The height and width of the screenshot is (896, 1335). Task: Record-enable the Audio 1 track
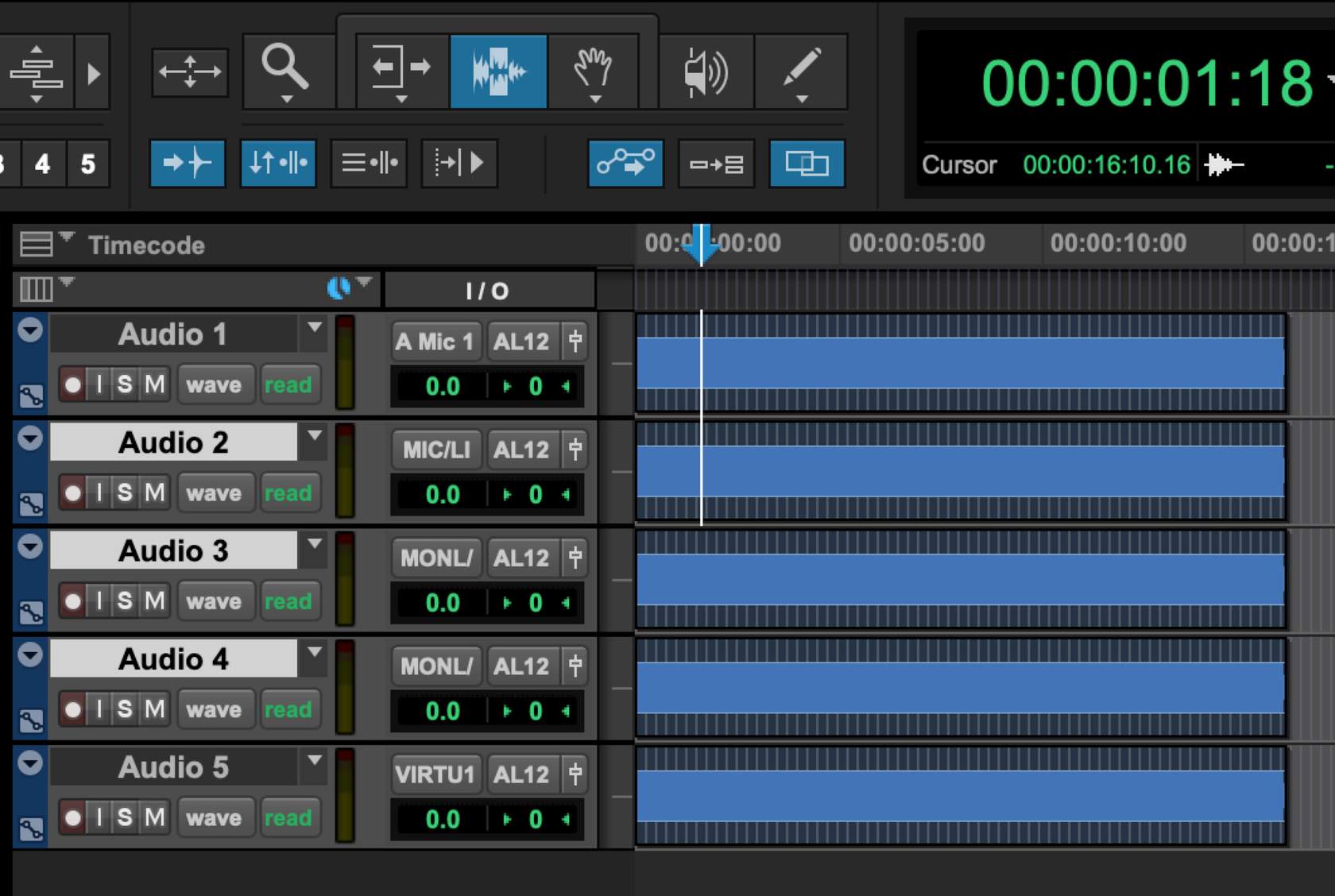pos(72,385)
